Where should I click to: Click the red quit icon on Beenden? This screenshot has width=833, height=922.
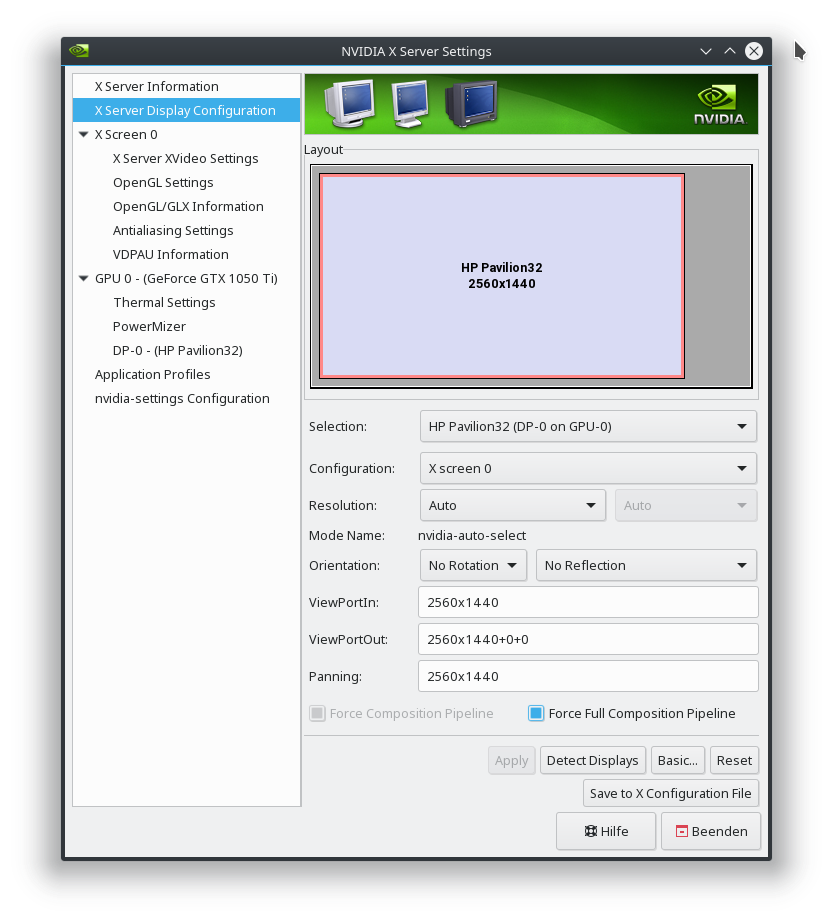pyautogui.click(x=681, y=831)
